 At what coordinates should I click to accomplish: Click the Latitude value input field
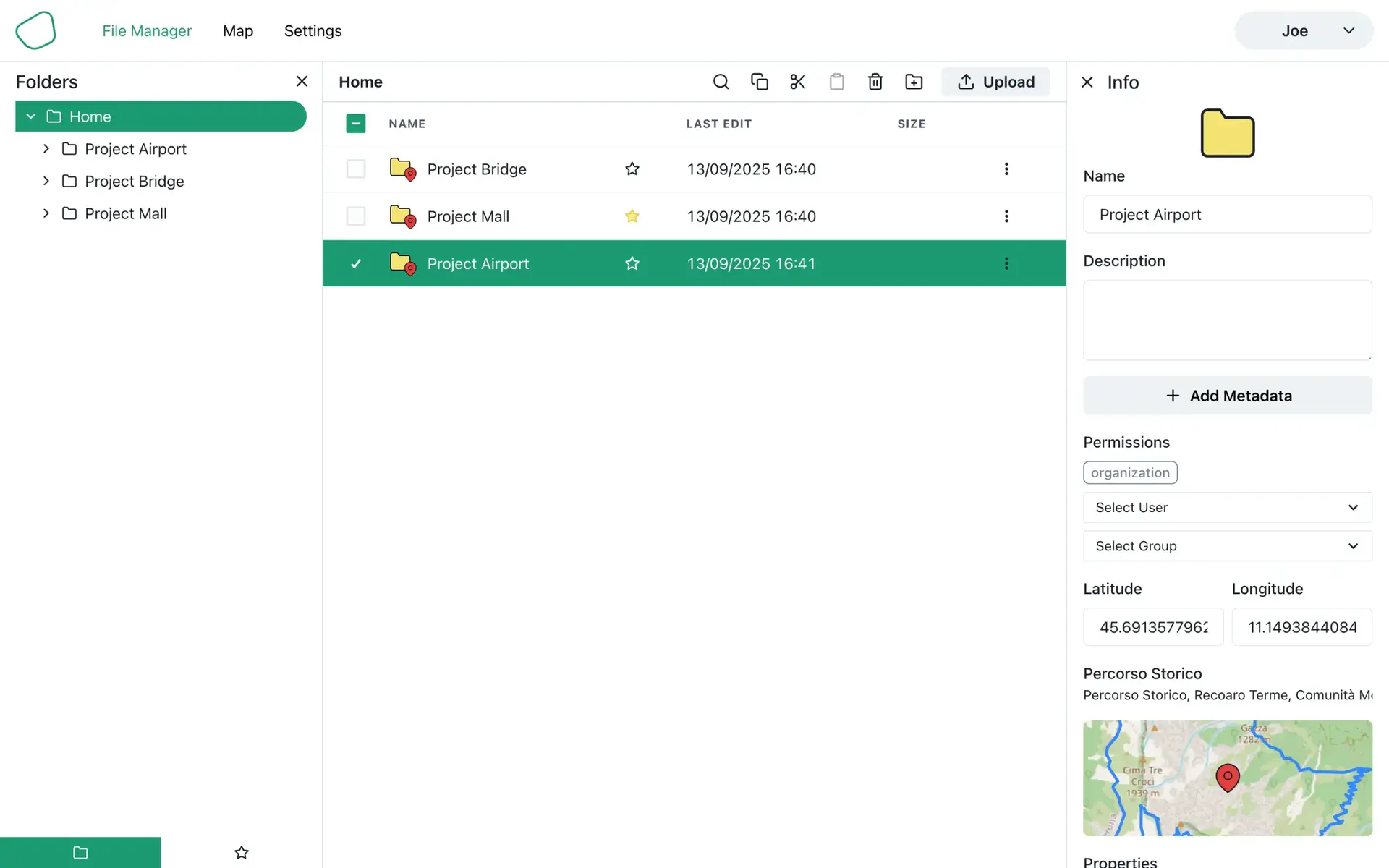(1153, 627)
